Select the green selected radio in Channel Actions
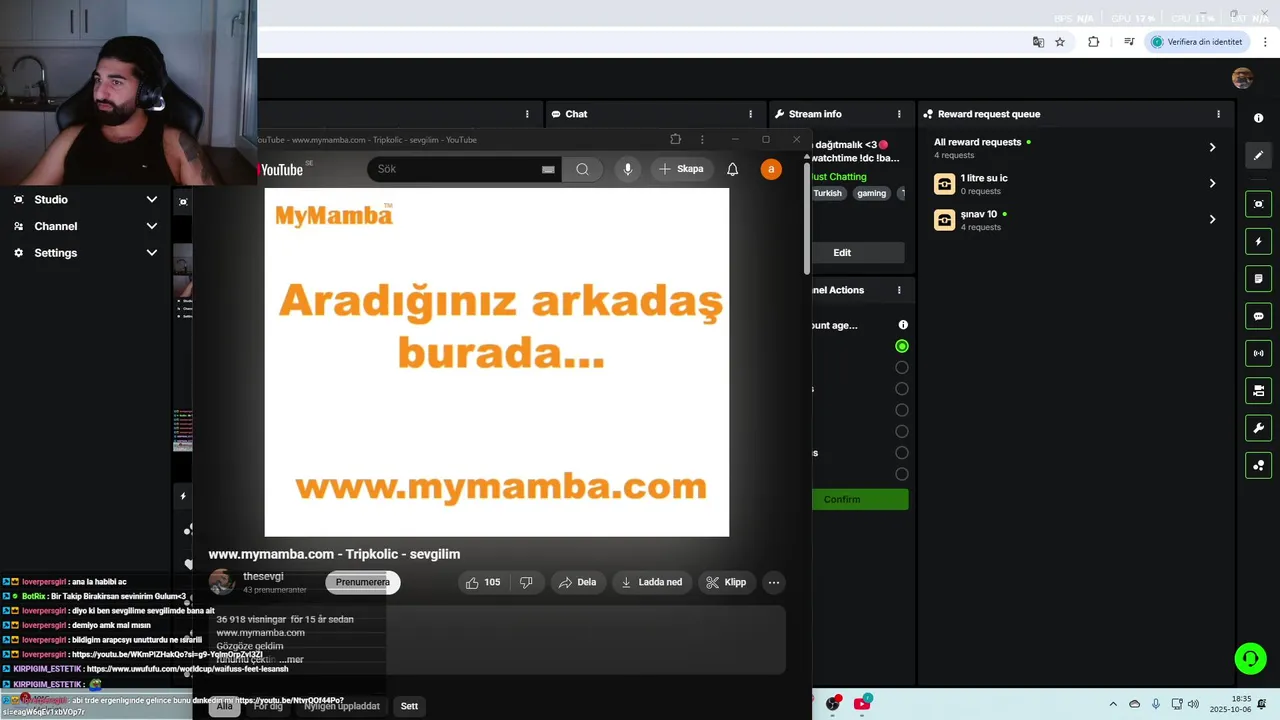1280x720 pixels. [x=902, y=346]
